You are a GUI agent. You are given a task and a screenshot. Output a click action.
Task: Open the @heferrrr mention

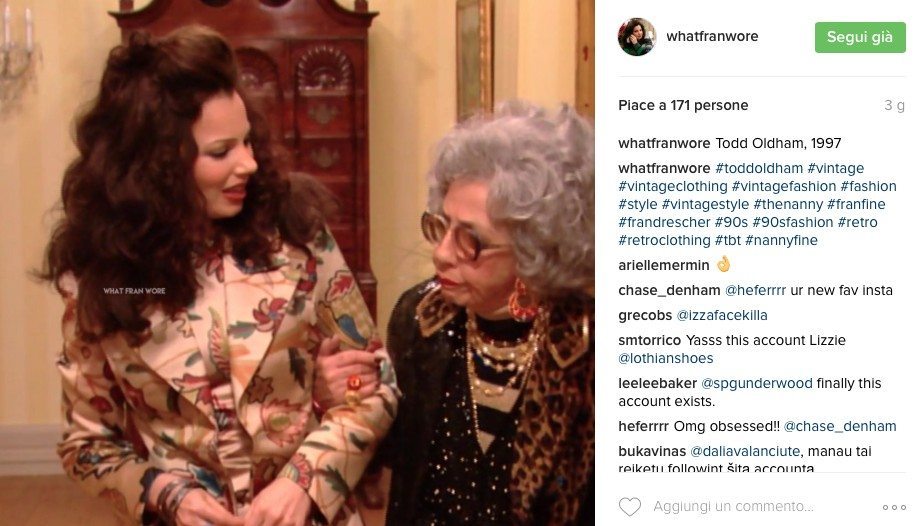pyautogui.click(x=755, y=291)
